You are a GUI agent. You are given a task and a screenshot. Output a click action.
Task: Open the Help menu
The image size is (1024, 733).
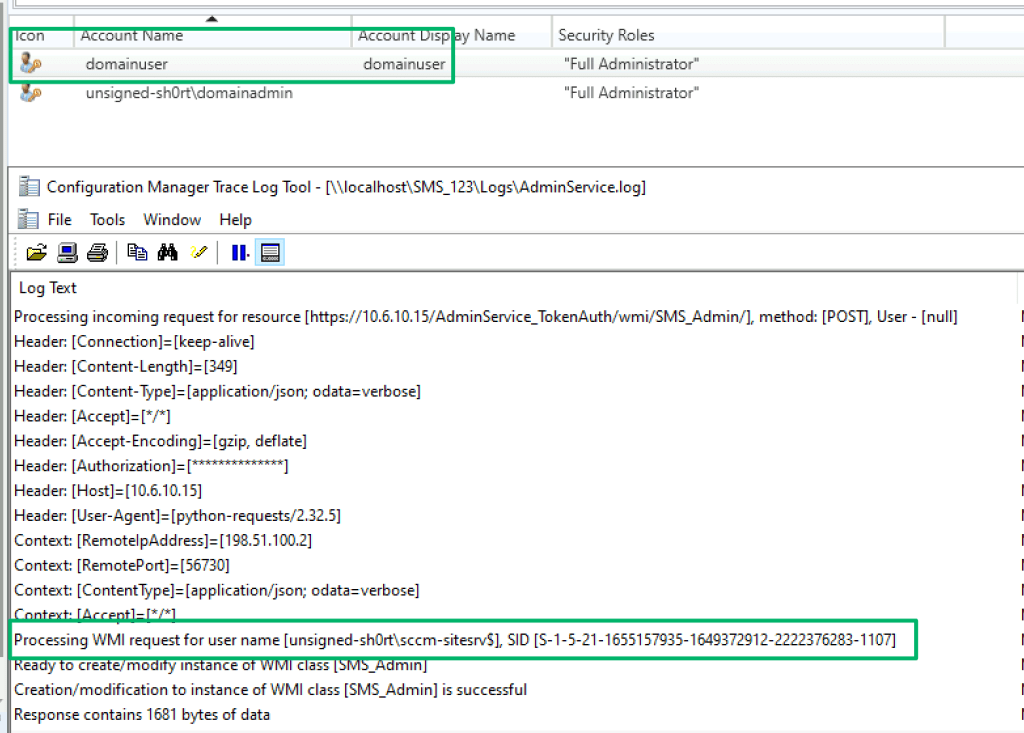click(236, 219)
